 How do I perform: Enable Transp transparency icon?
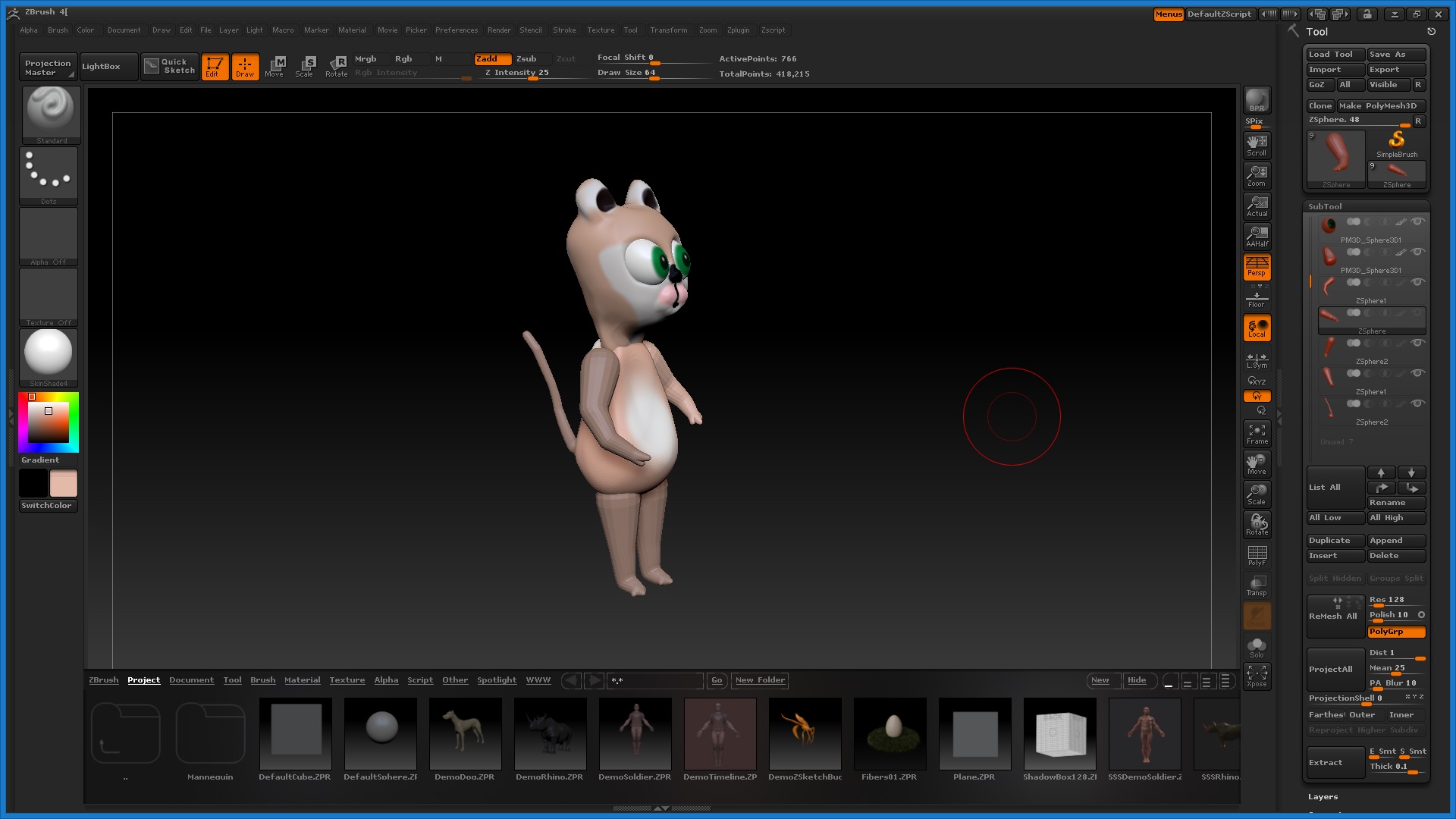pyautogui.click(x=1257, y=585)
